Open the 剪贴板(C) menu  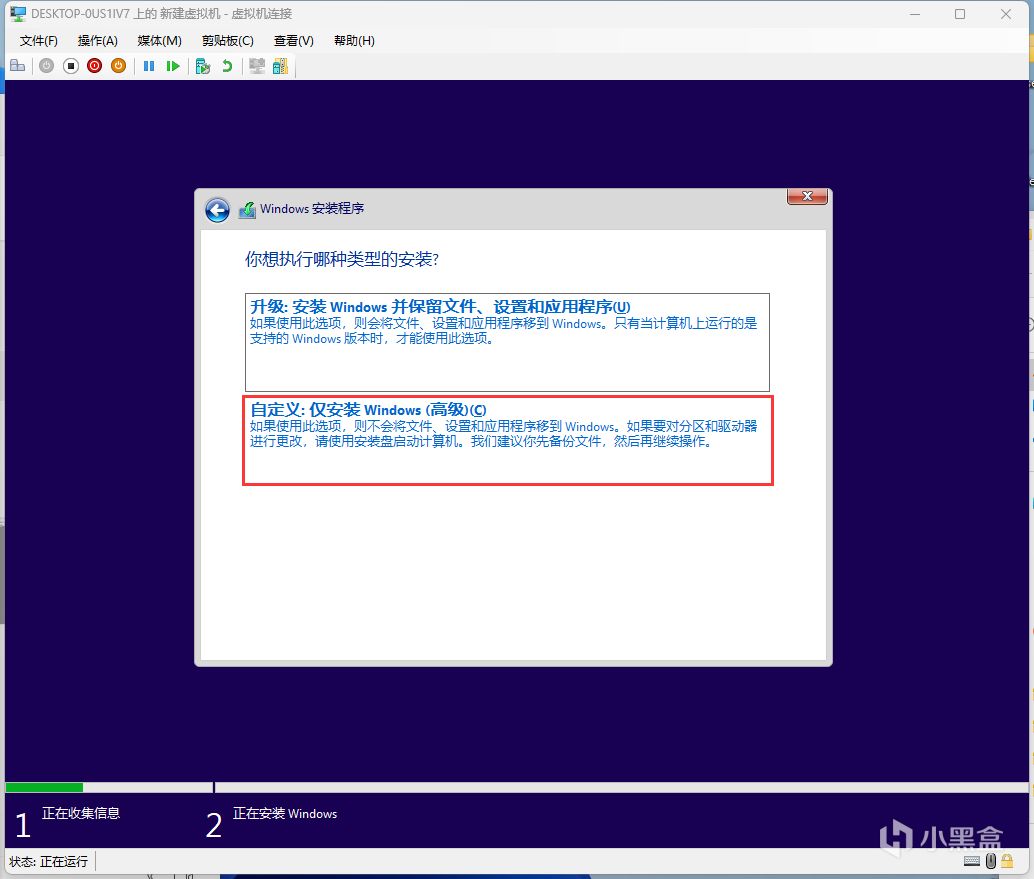(228, 41)
